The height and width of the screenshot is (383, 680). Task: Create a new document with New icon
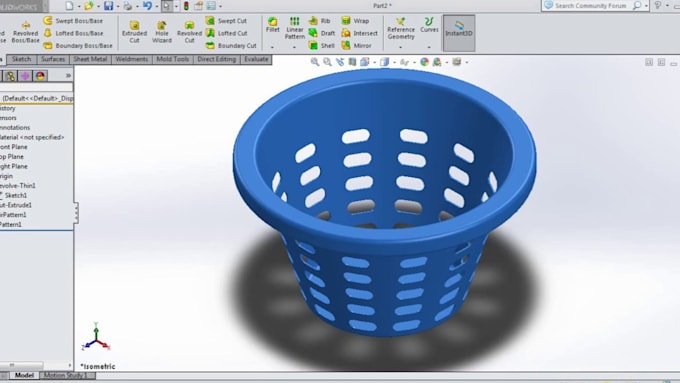click(69, 6)
